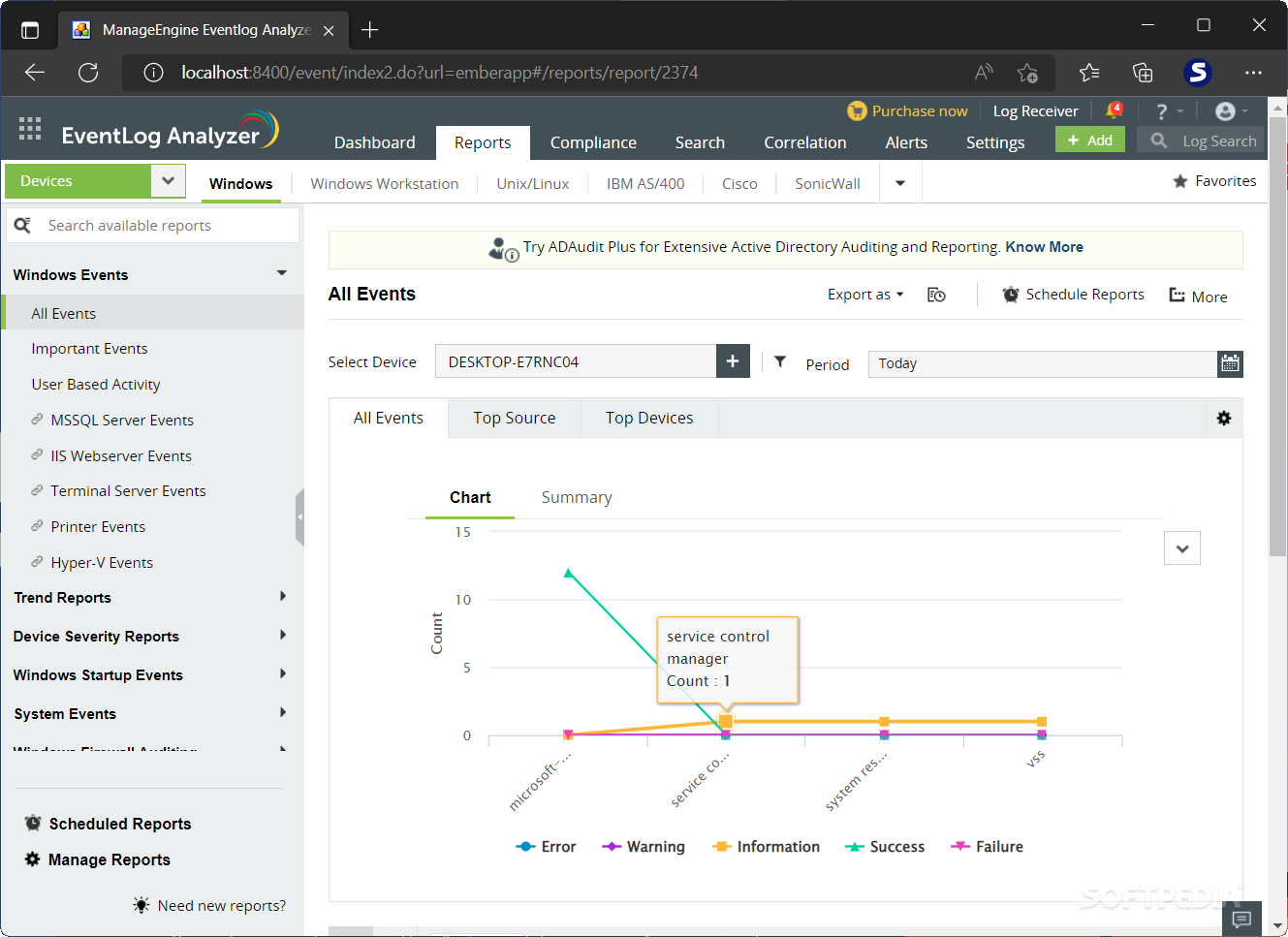This screenshot has height=937, width=1288.
Task: Open the Correlation tab
Action: pos(804,142)
